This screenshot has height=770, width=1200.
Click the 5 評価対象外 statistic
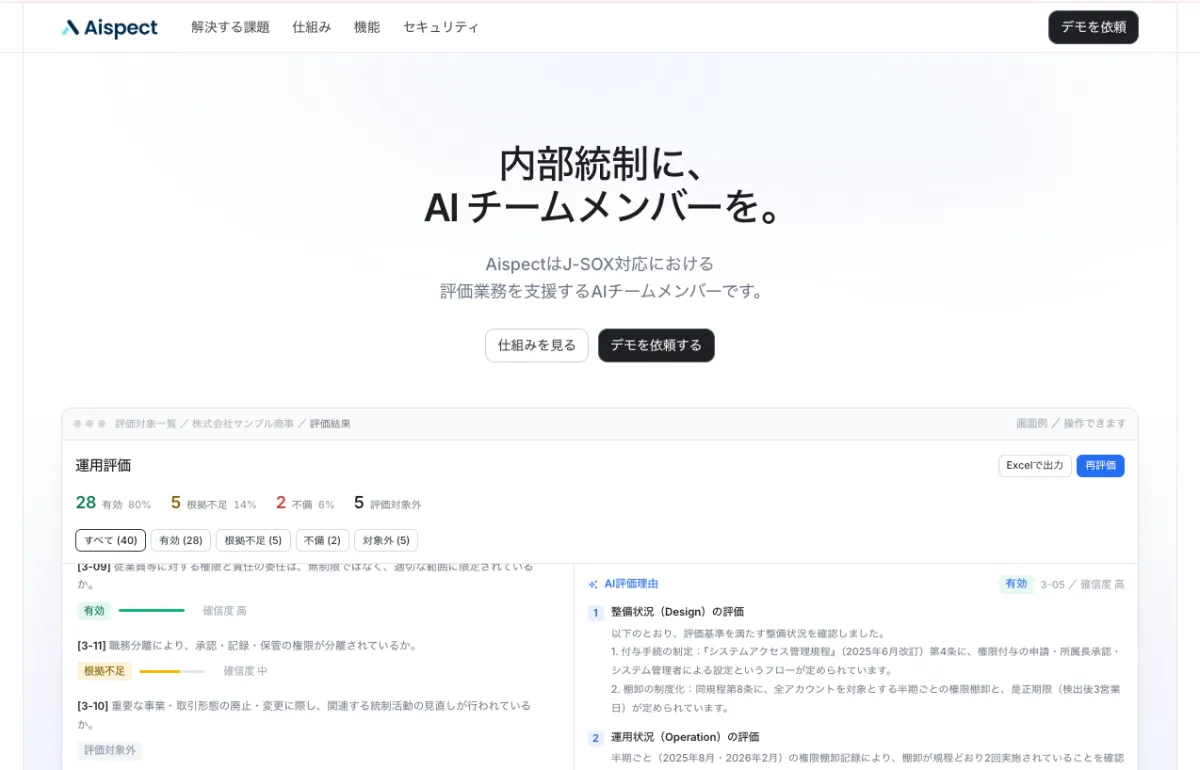387,503
